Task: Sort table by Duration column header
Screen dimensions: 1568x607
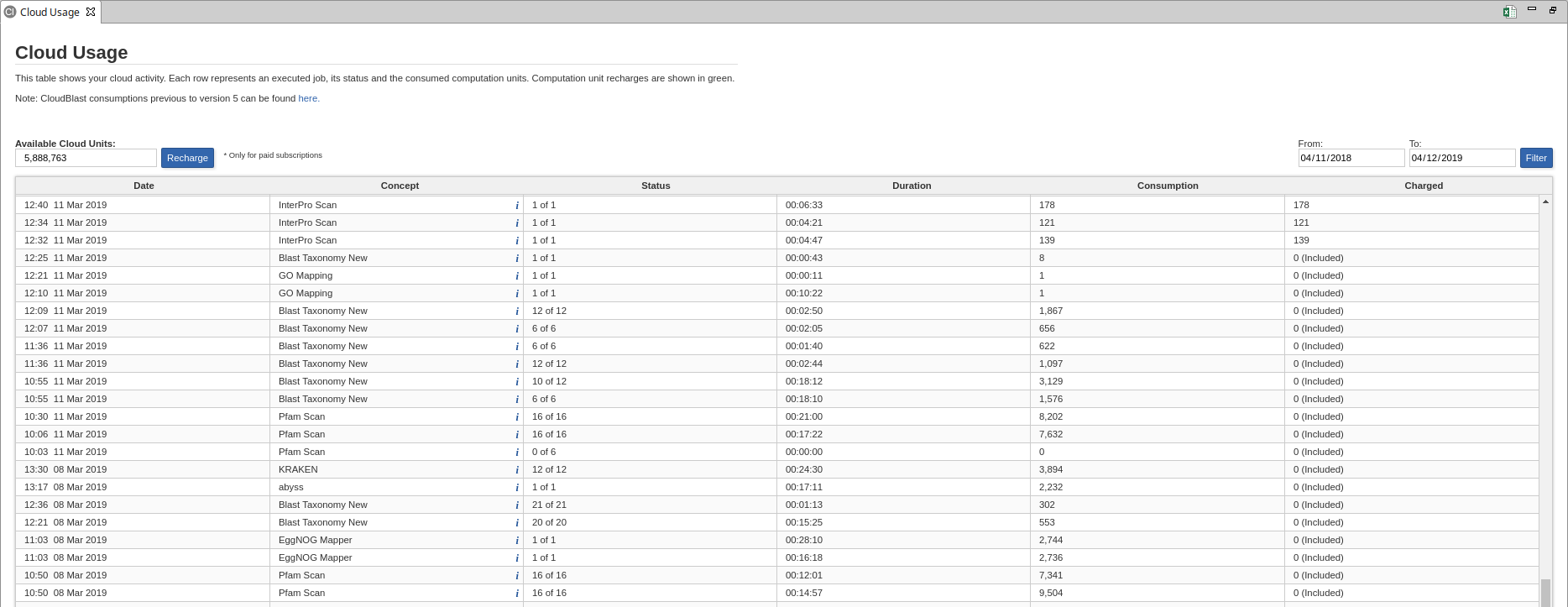Action: pyautogui.click(x=911, y=186)
